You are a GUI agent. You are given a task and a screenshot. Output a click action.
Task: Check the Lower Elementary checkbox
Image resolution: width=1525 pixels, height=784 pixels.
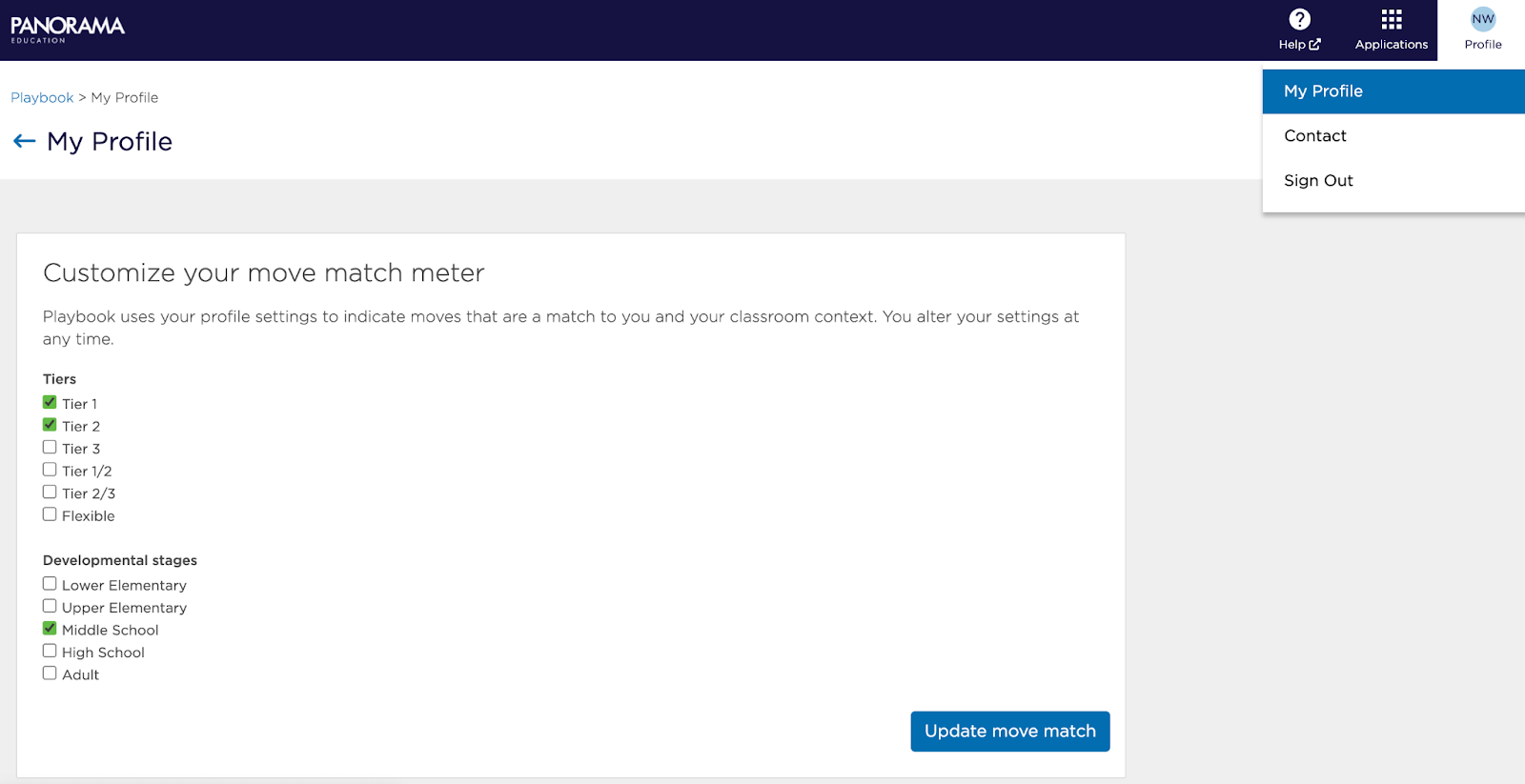[50, 584]
